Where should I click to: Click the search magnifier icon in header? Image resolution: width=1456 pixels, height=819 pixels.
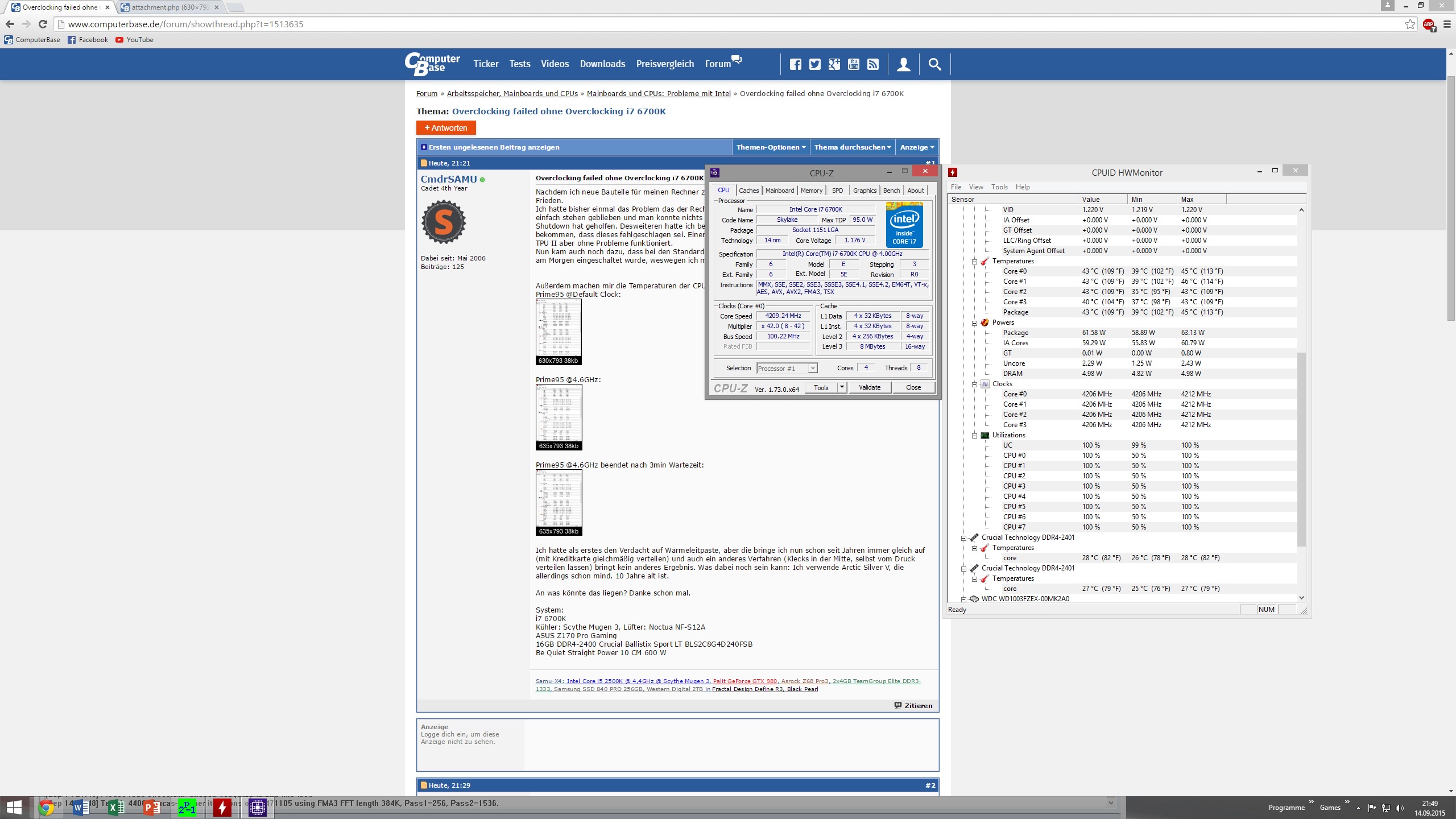(x=934, y=64)
